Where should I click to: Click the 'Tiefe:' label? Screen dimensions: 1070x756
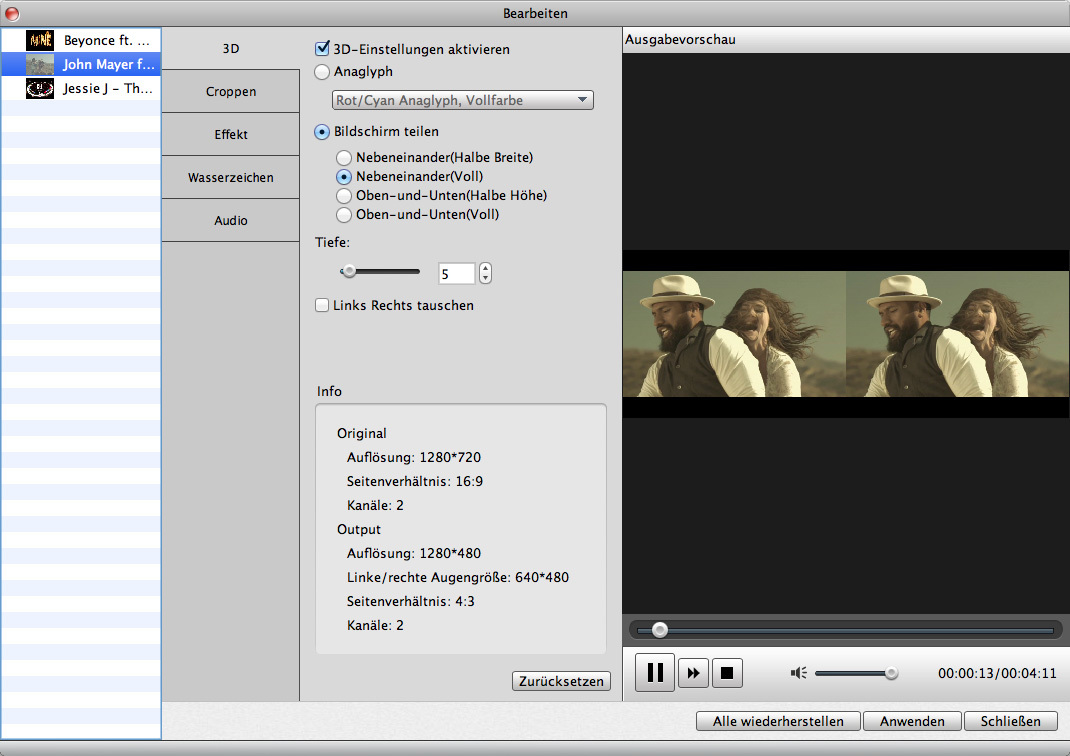(x=332, y=242)
